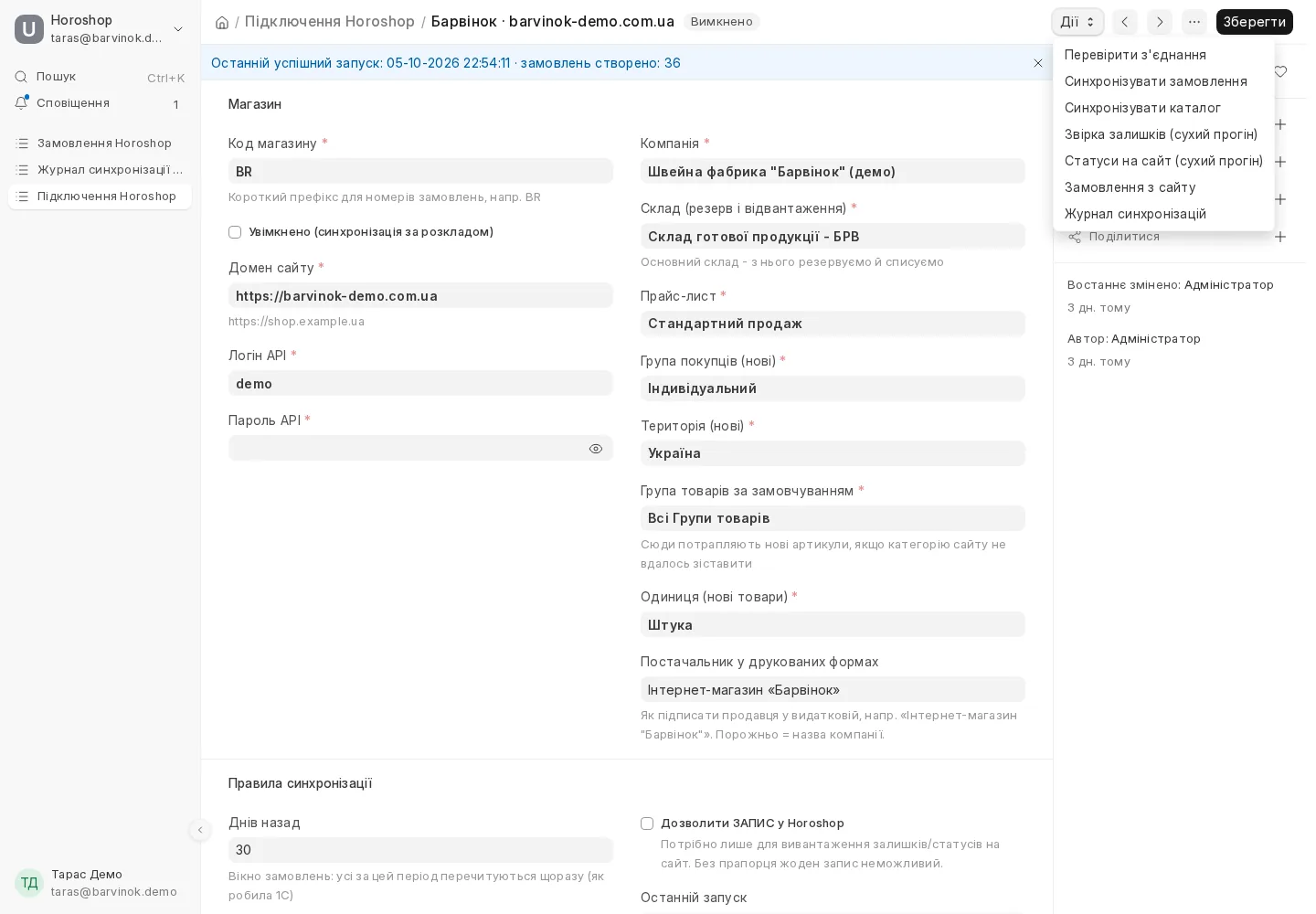
Task: Choose Синхронізувати каталог menu item
Action: (x=1163, y=108)
